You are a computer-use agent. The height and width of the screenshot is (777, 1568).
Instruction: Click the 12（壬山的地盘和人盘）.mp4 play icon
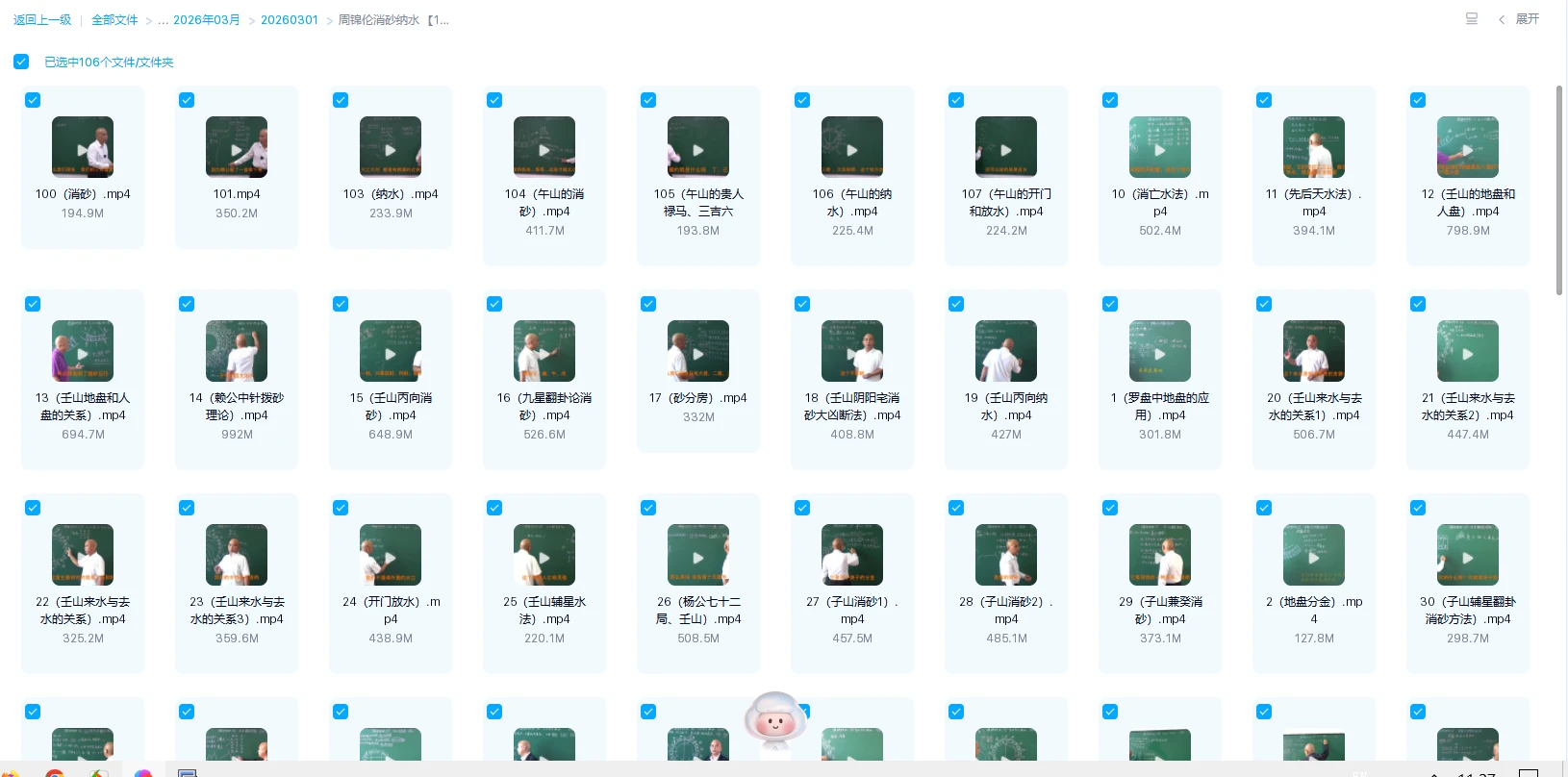pyautogui.click(x=1468, y=147)
